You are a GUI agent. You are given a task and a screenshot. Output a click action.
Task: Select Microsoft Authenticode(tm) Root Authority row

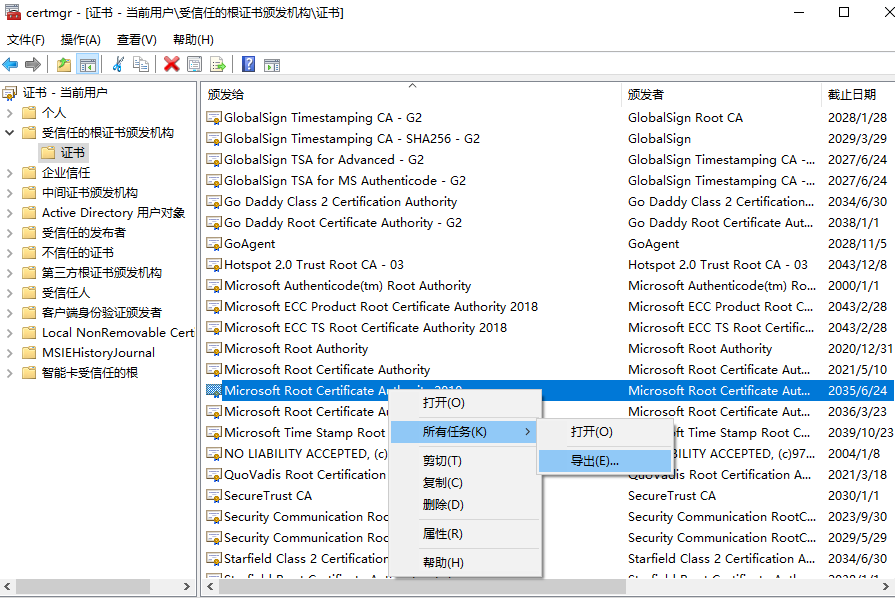548,286
